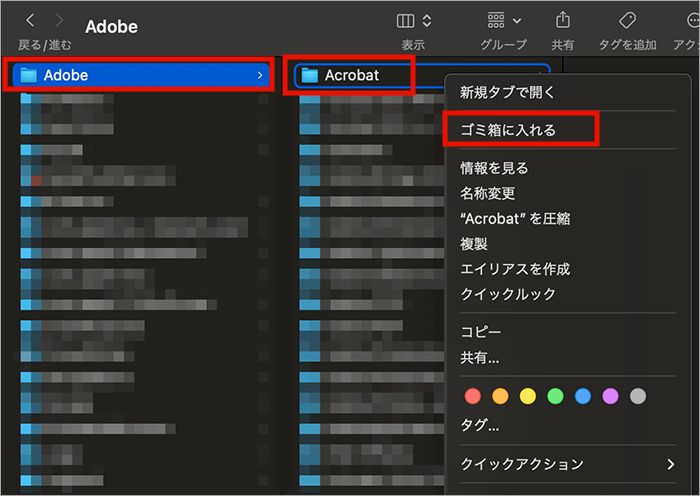Click the folder icon of Adobe row
700x496 pixels.
29,75
